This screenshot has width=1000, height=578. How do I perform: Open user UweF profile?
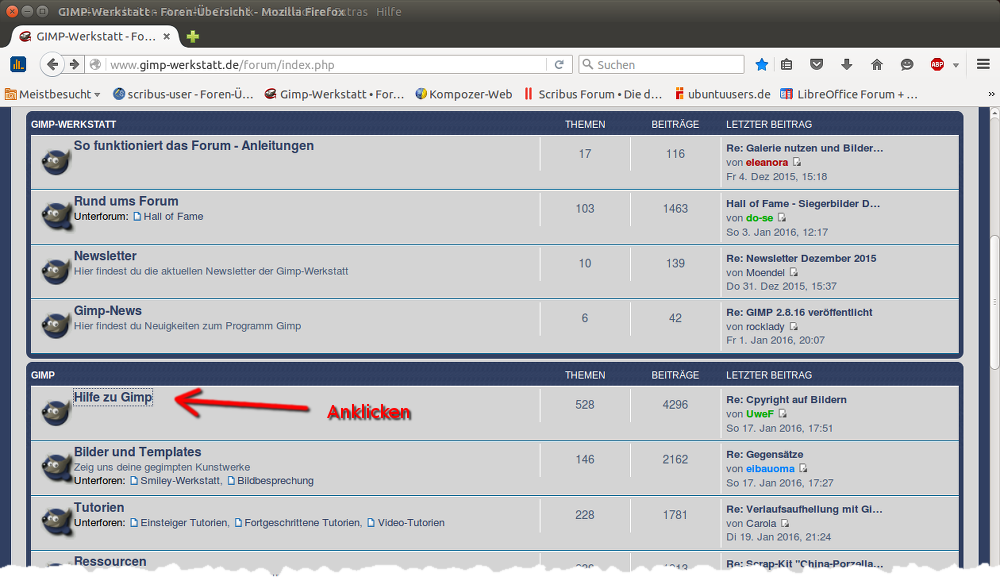click(760, 413)
